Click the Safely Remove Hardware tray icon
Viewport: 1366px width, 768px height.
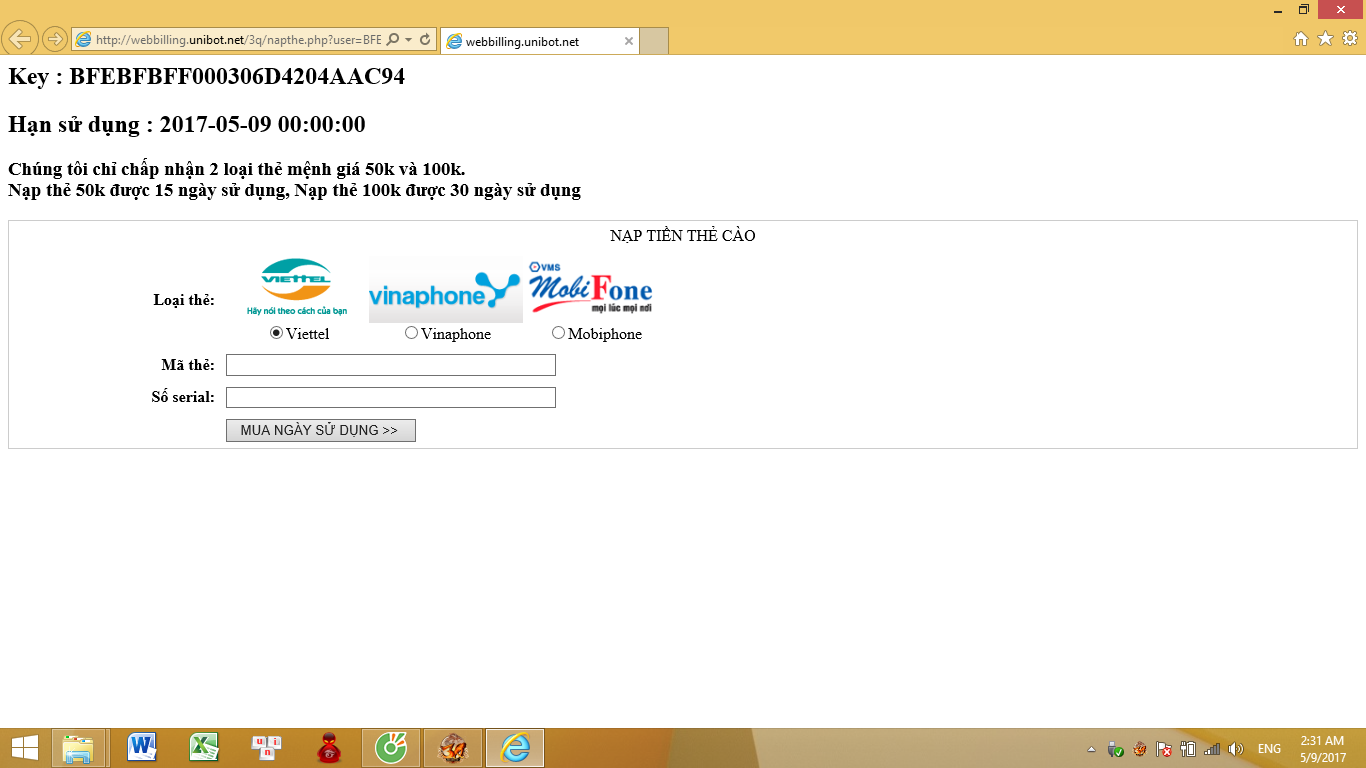1116,749
